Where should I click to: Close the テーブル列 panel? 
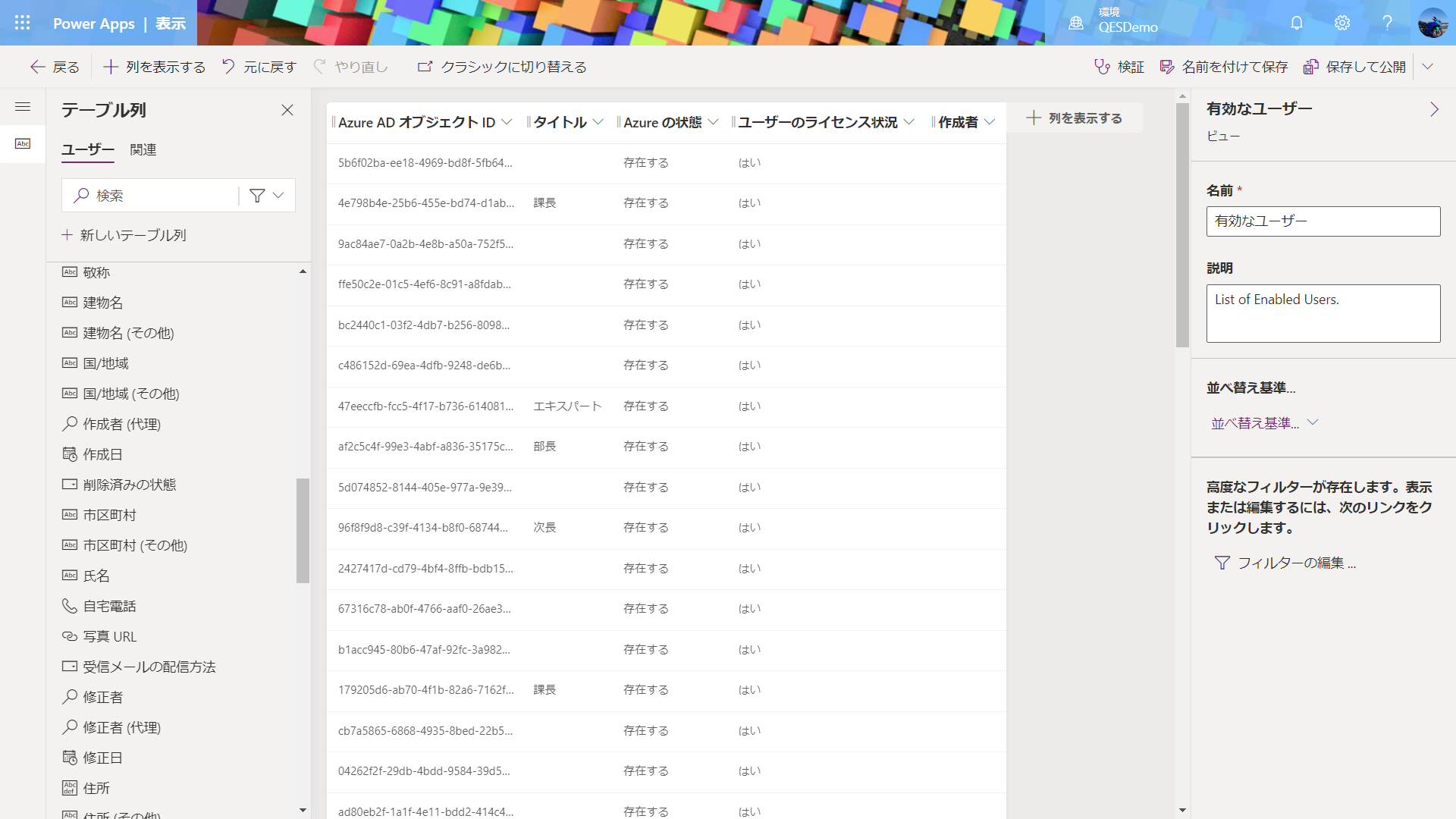tap(287, 110)
